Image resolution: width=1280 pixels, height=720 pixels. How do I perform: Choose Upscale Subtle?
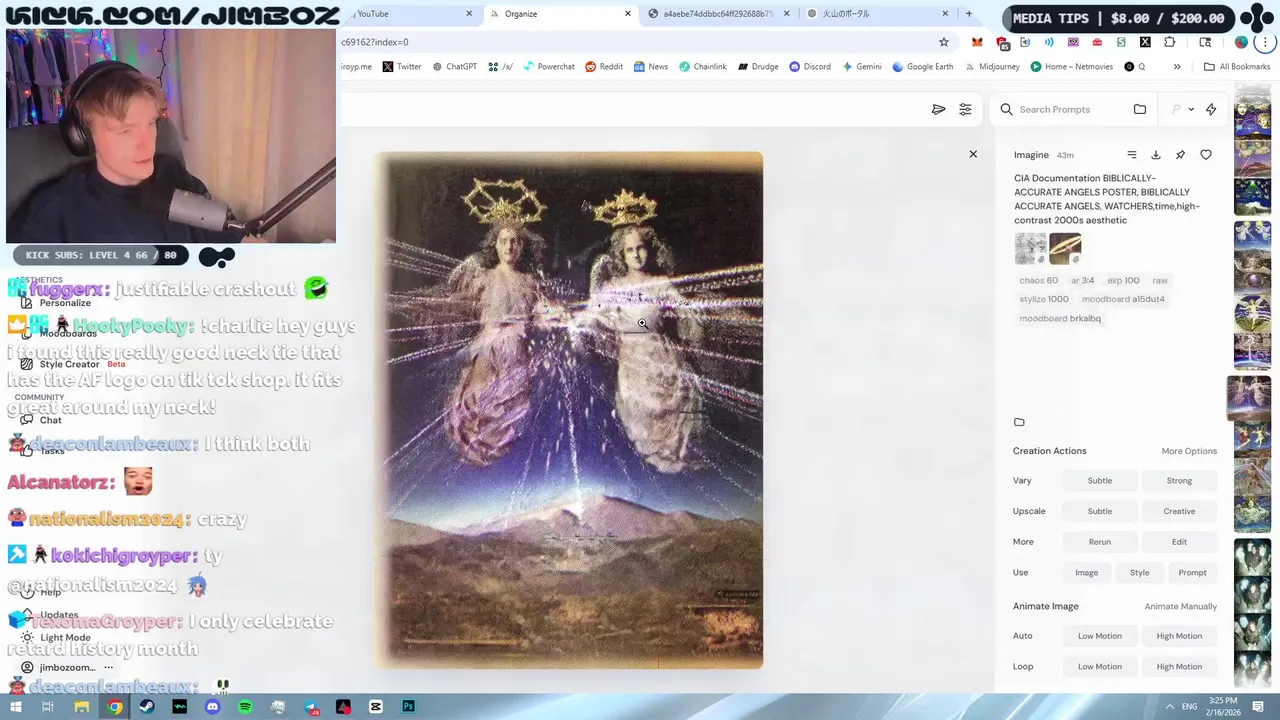coord(1100,511)
